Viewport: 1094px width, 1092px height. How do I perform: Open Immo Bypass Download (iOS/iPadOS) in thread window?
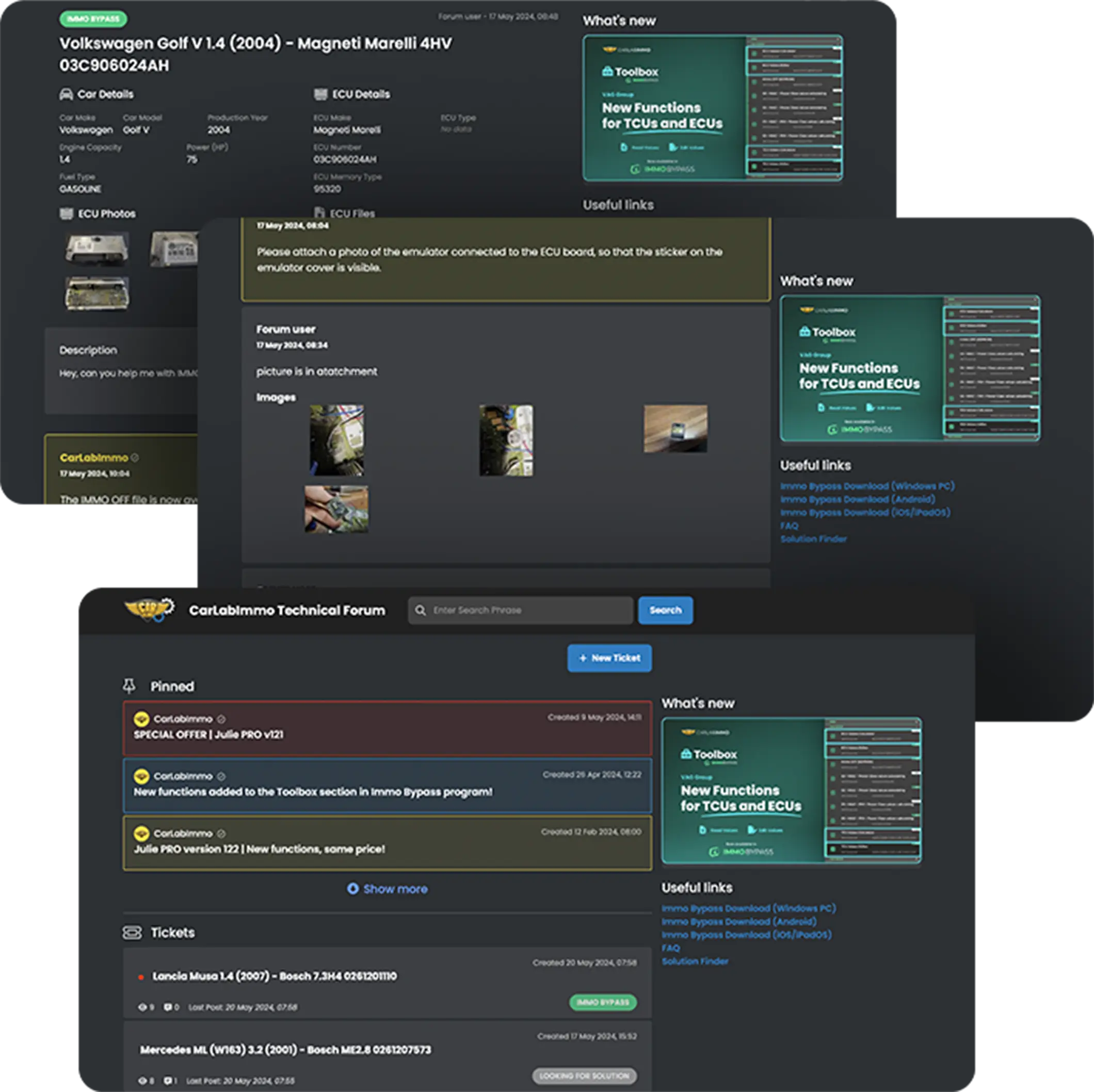[x=865, y=512]
